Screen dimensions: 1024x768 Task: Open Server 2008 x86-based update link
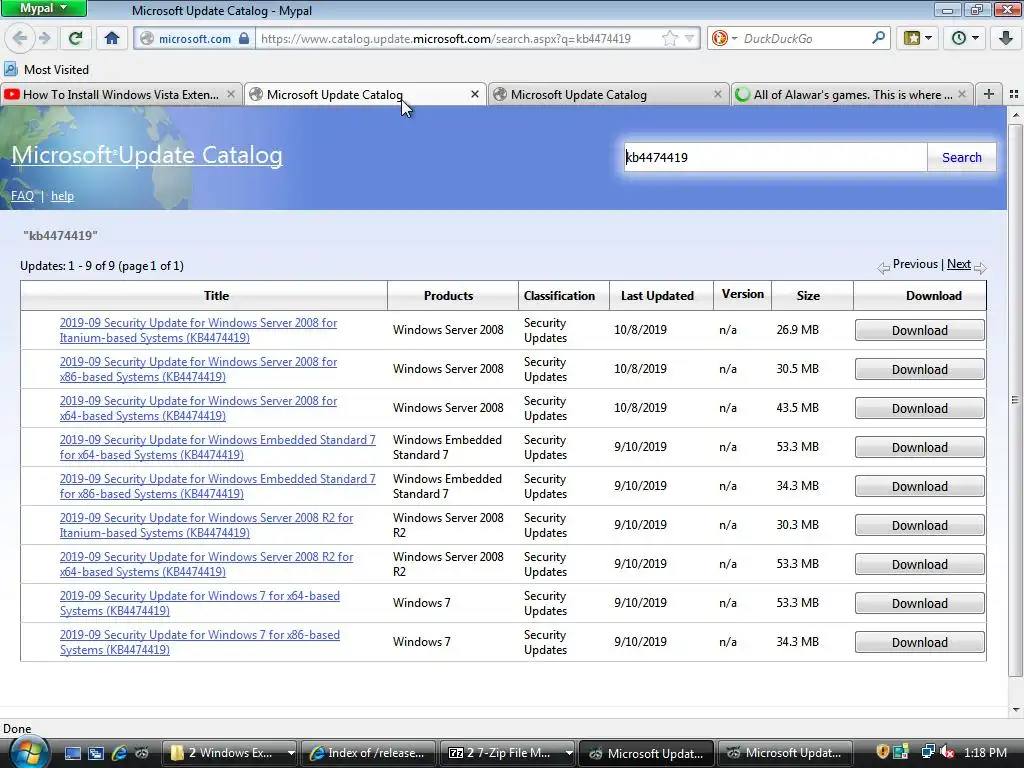coord(199,369)
